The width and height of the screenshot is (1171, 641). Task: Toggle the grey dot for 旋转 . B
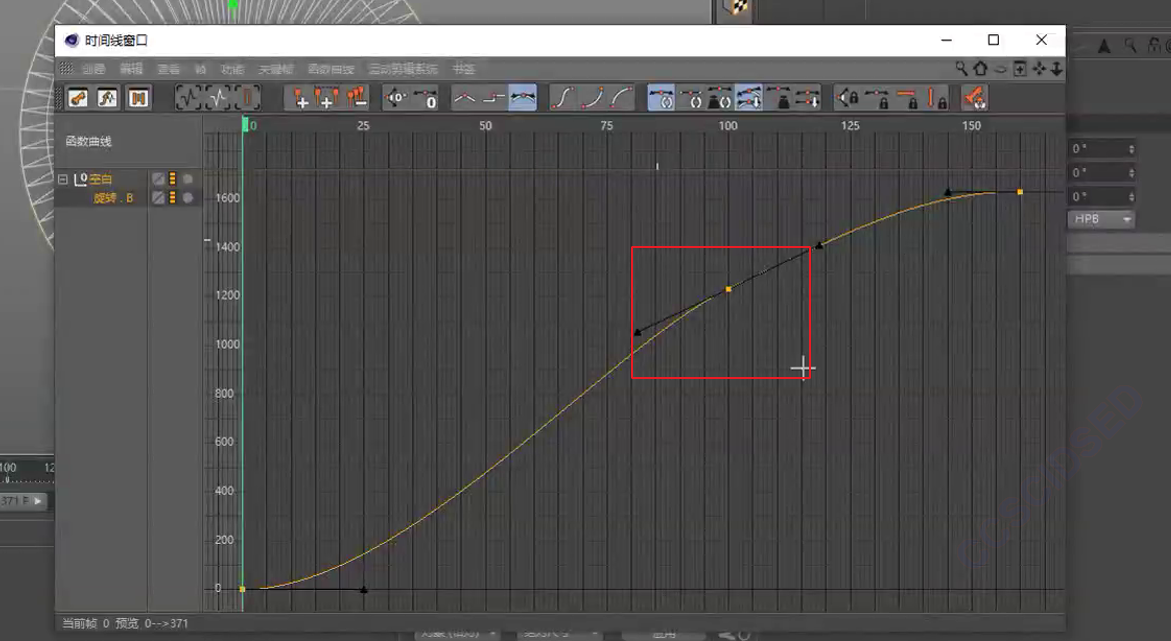click(x=187, y=197)
